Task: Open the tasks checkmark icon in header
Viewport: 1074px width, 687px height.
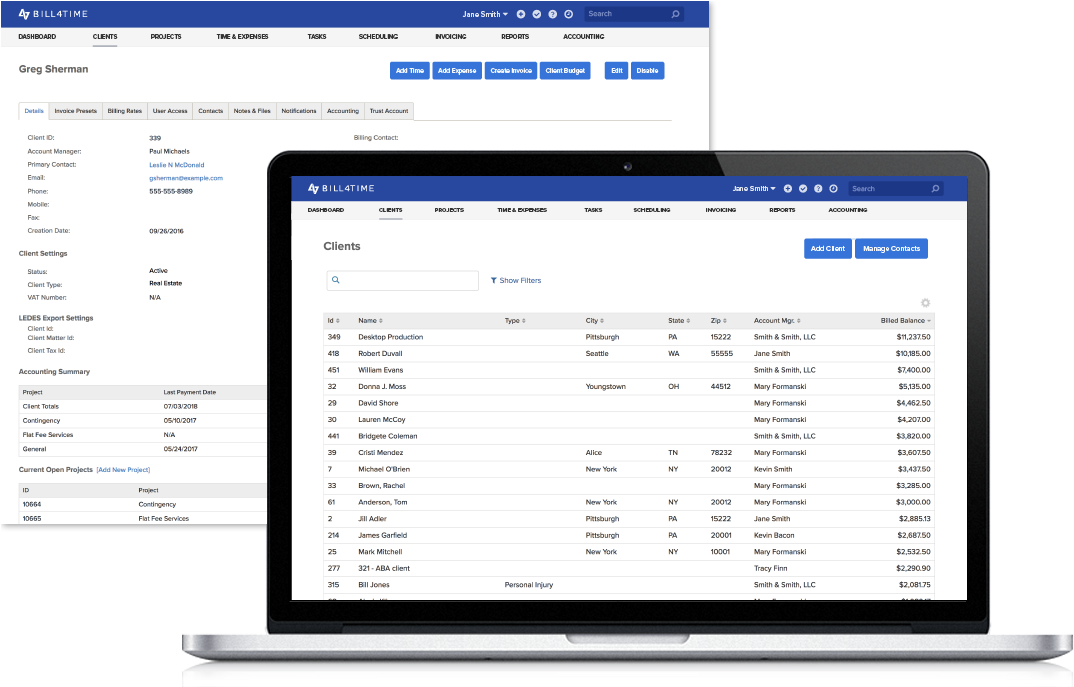Action: [x=803, y=188]
